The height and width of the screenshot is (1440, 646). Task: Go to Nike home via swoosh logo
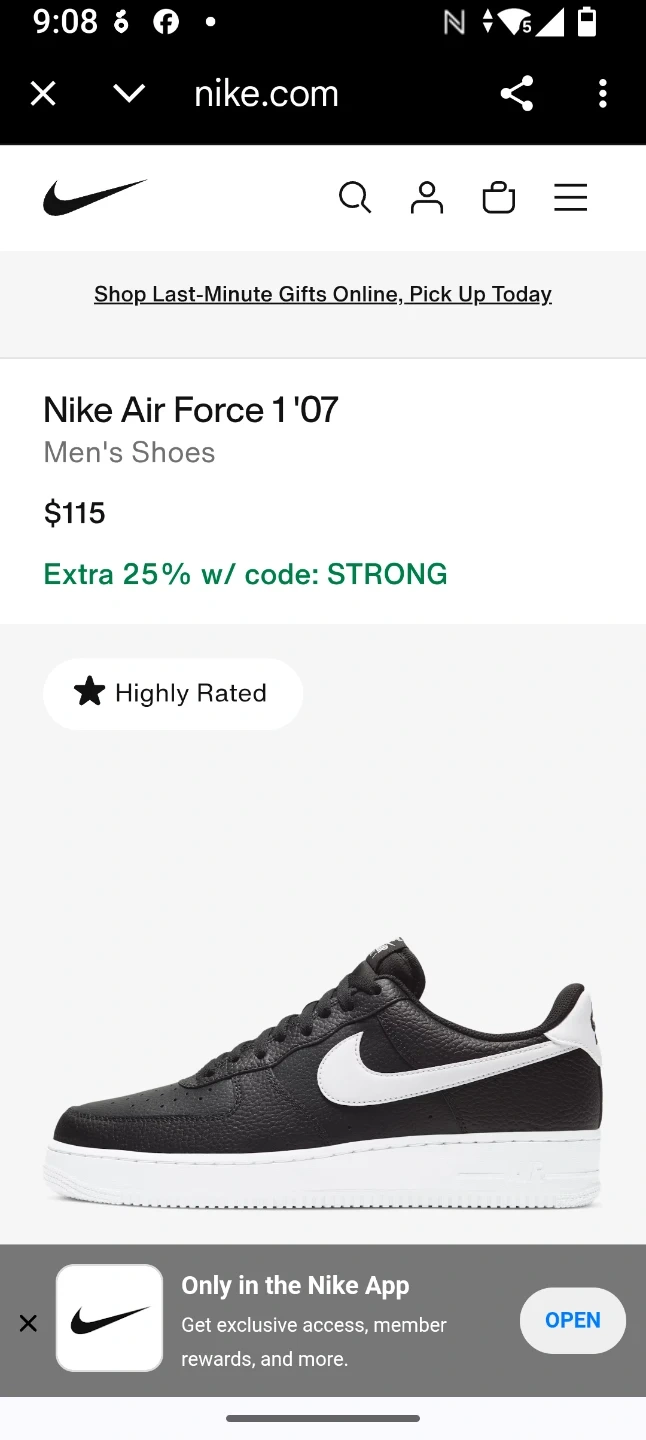pyautogui.click(x=95, y=197)
